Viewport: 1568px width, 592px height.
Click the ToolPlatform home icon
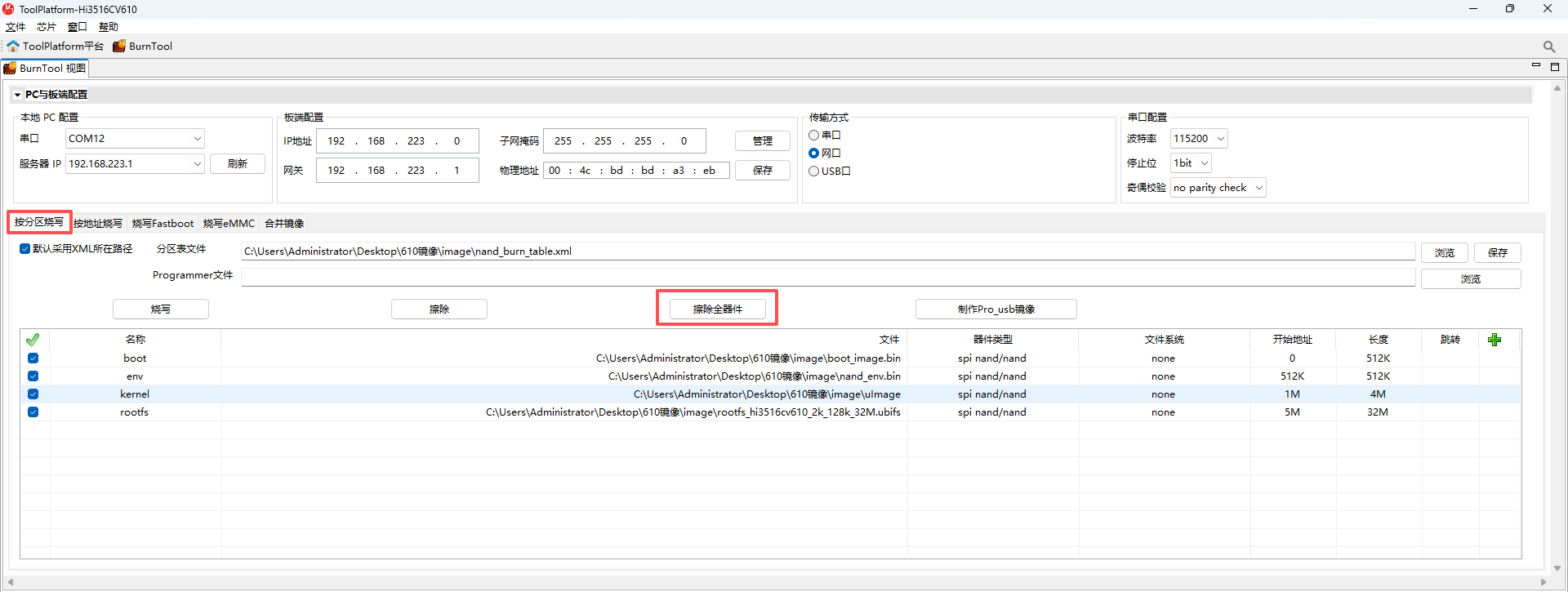(13, 46)
